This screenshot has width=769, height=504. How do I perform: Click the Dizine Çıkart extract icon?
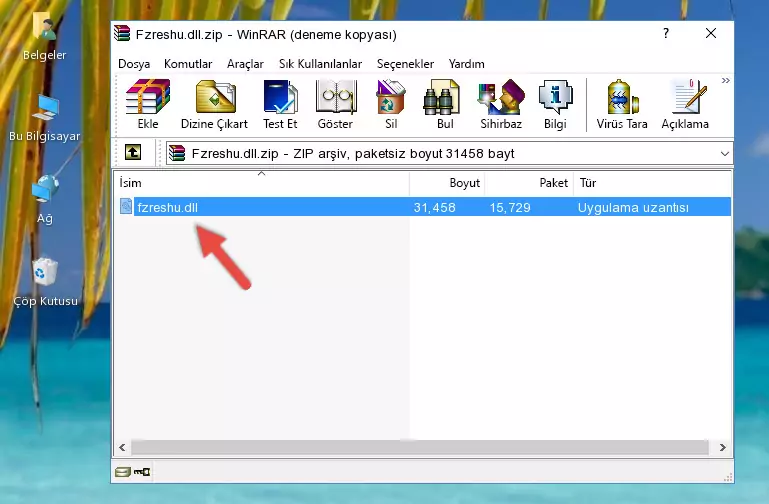coord(215,97)
